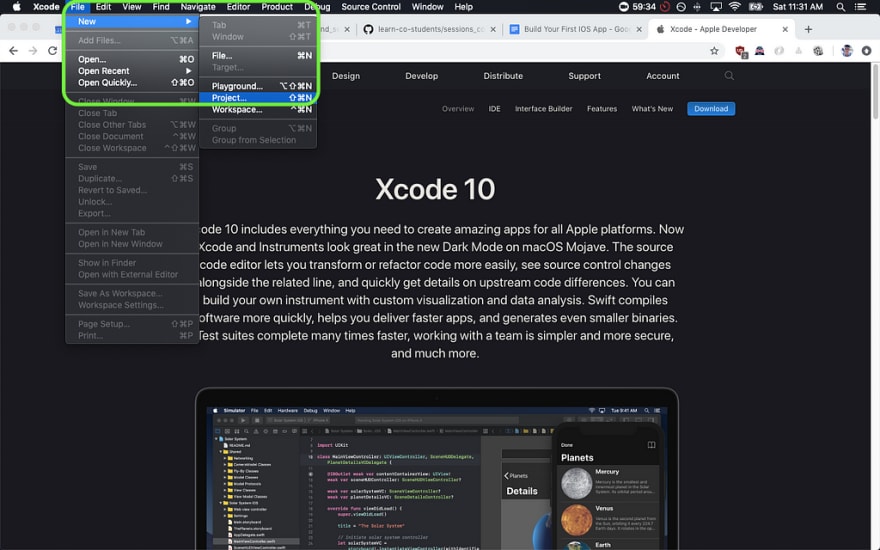Select Playground… in the New submenu

click(x=258, y=86)
